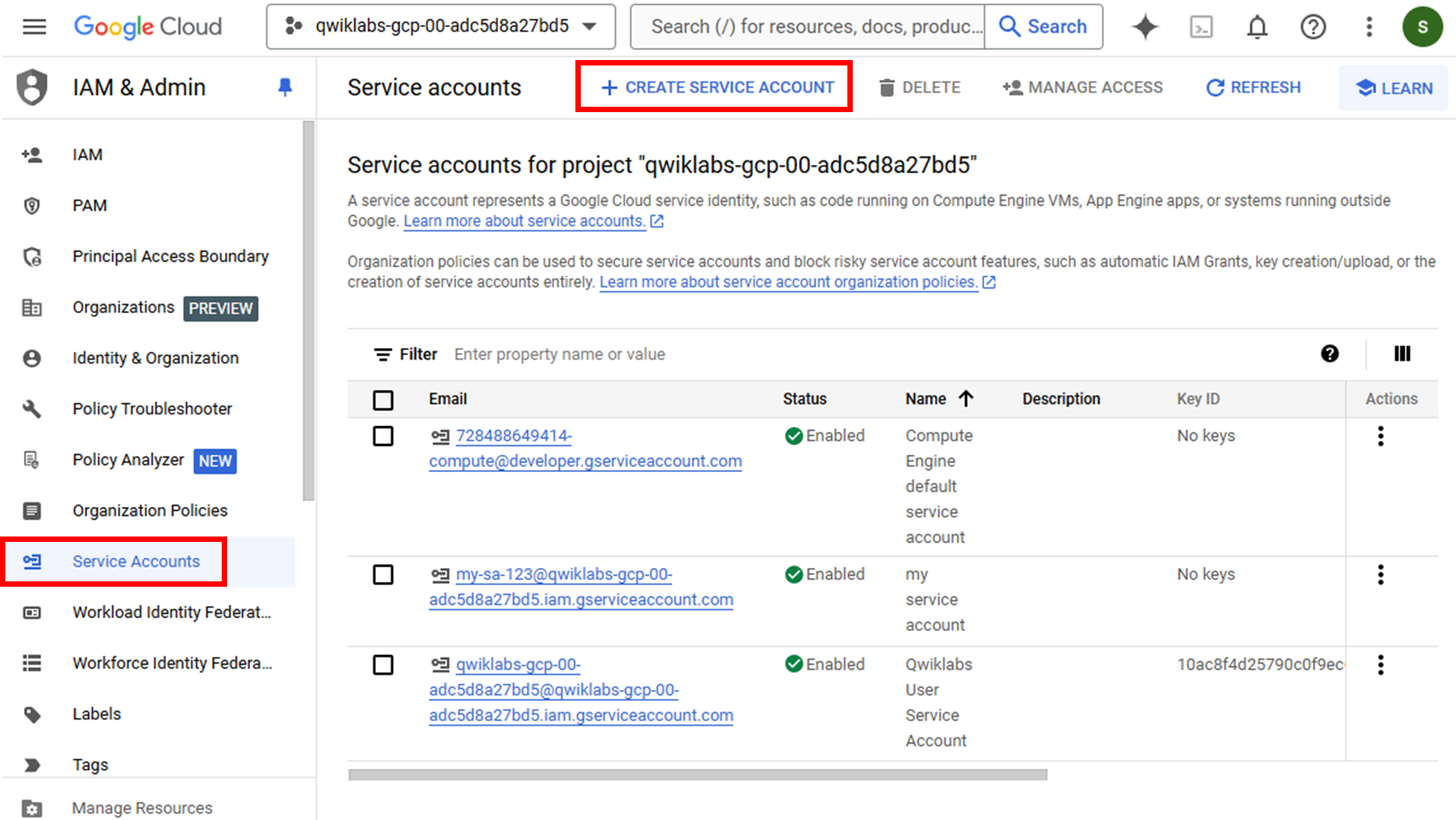Click the Policy Troubleshooter wrench icon
This screenshot has width=1456, height=820.
point(32,409)
